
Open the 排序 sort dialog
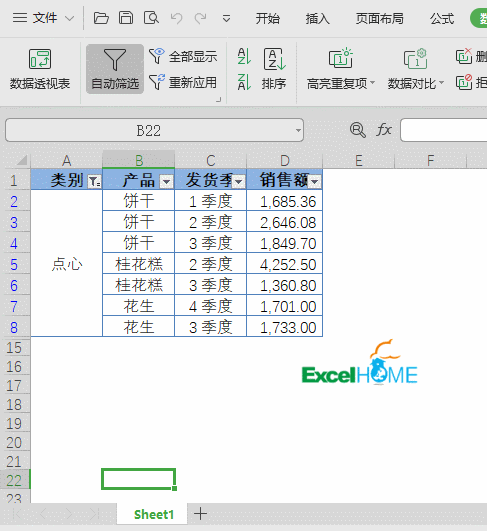[274, 69]
